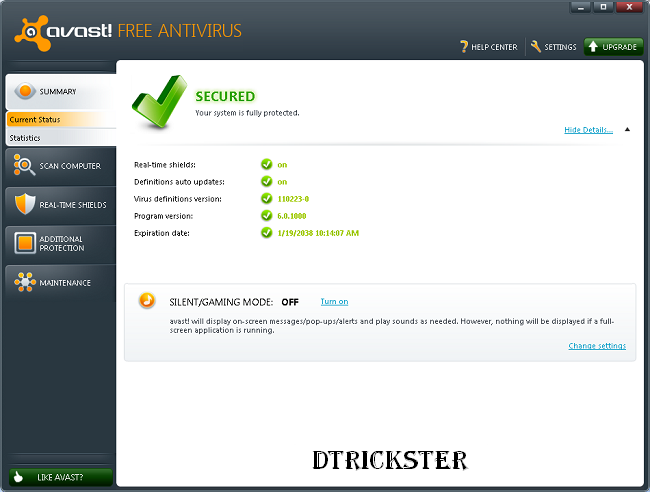The image size is (650, 492).
Task: Click the Scan Computer magnifier icon
Action: point(24,165)
